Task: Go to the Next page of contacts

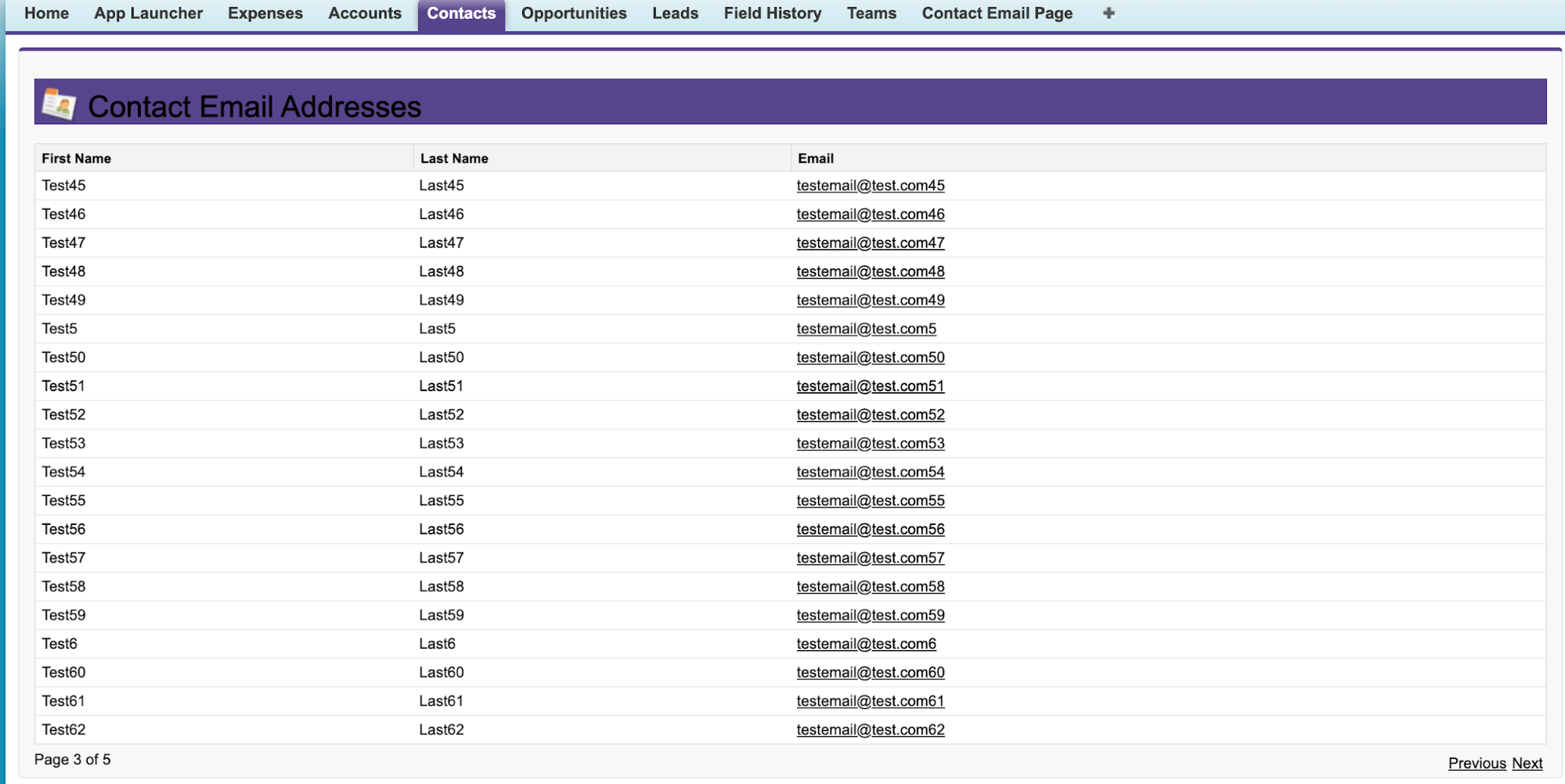Action: [1527, 763]
